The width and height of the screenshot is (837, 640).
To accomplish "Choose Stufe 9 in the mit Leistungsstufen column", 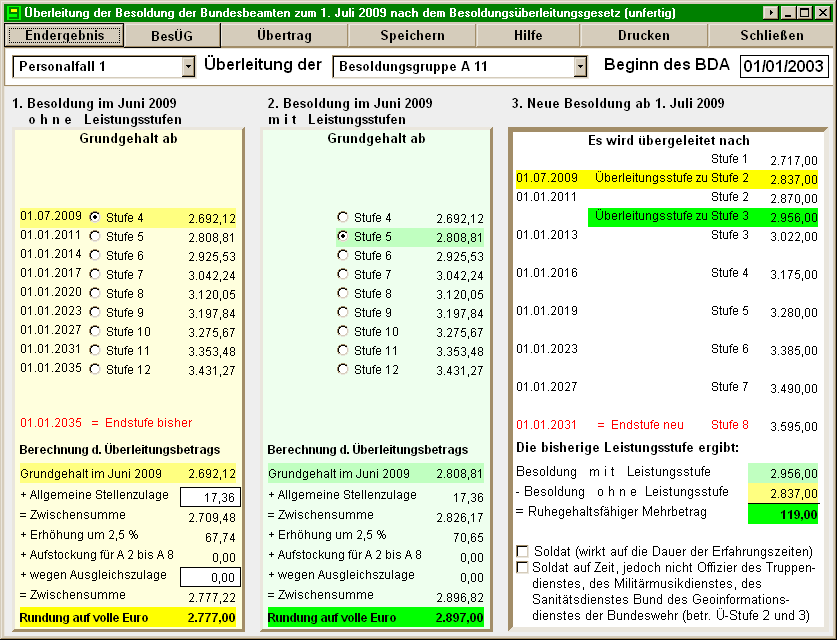I will tap(343, 312).
